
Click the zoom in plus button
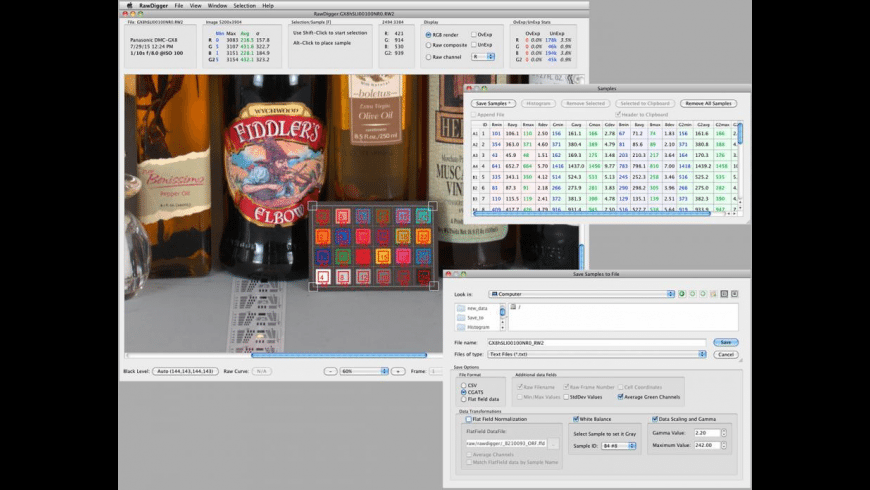coord(398,371)
